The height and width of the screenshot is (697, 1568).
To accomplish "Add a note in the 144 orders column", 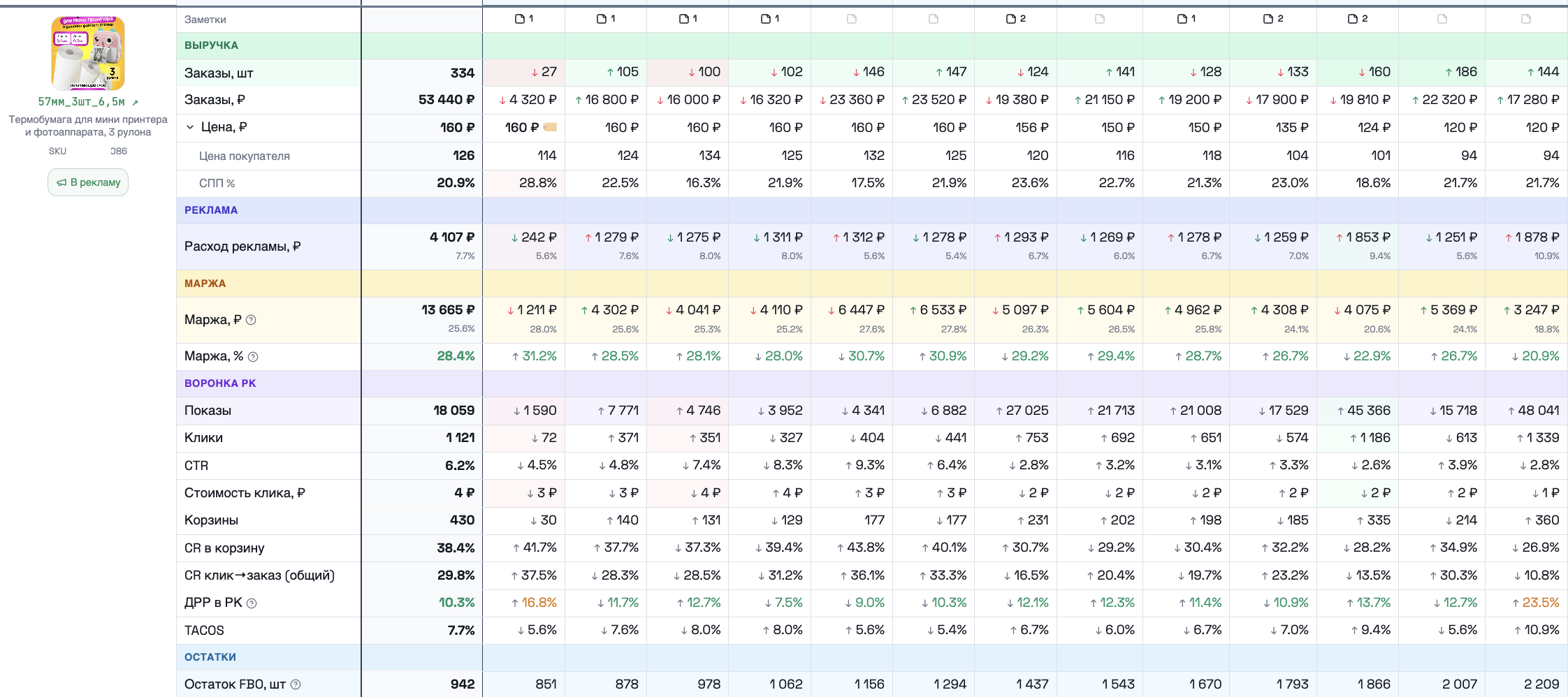I will [x=1525, y=19].
